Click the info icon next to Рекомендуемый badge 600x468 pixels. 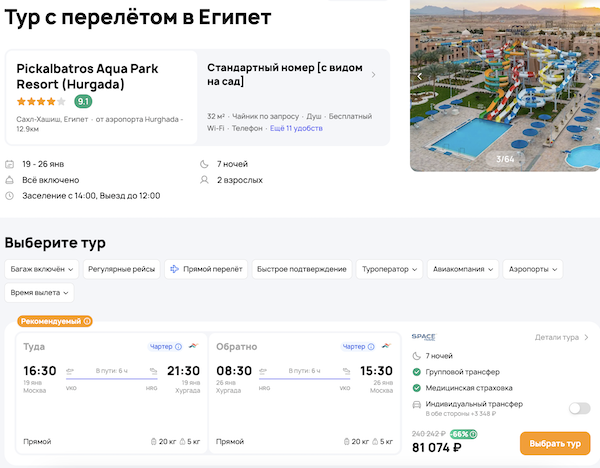pyautogui.click(x=87, y=321)
